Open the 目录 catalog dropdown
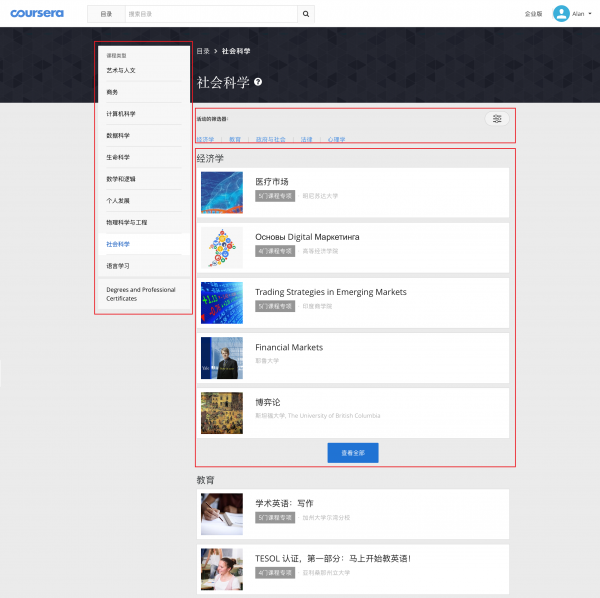 pyautogui.click(x=106, y=14)
